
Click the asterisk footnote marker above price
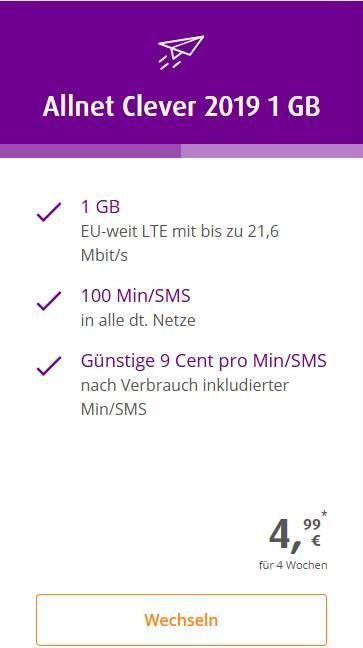click(x=324, y=514)
